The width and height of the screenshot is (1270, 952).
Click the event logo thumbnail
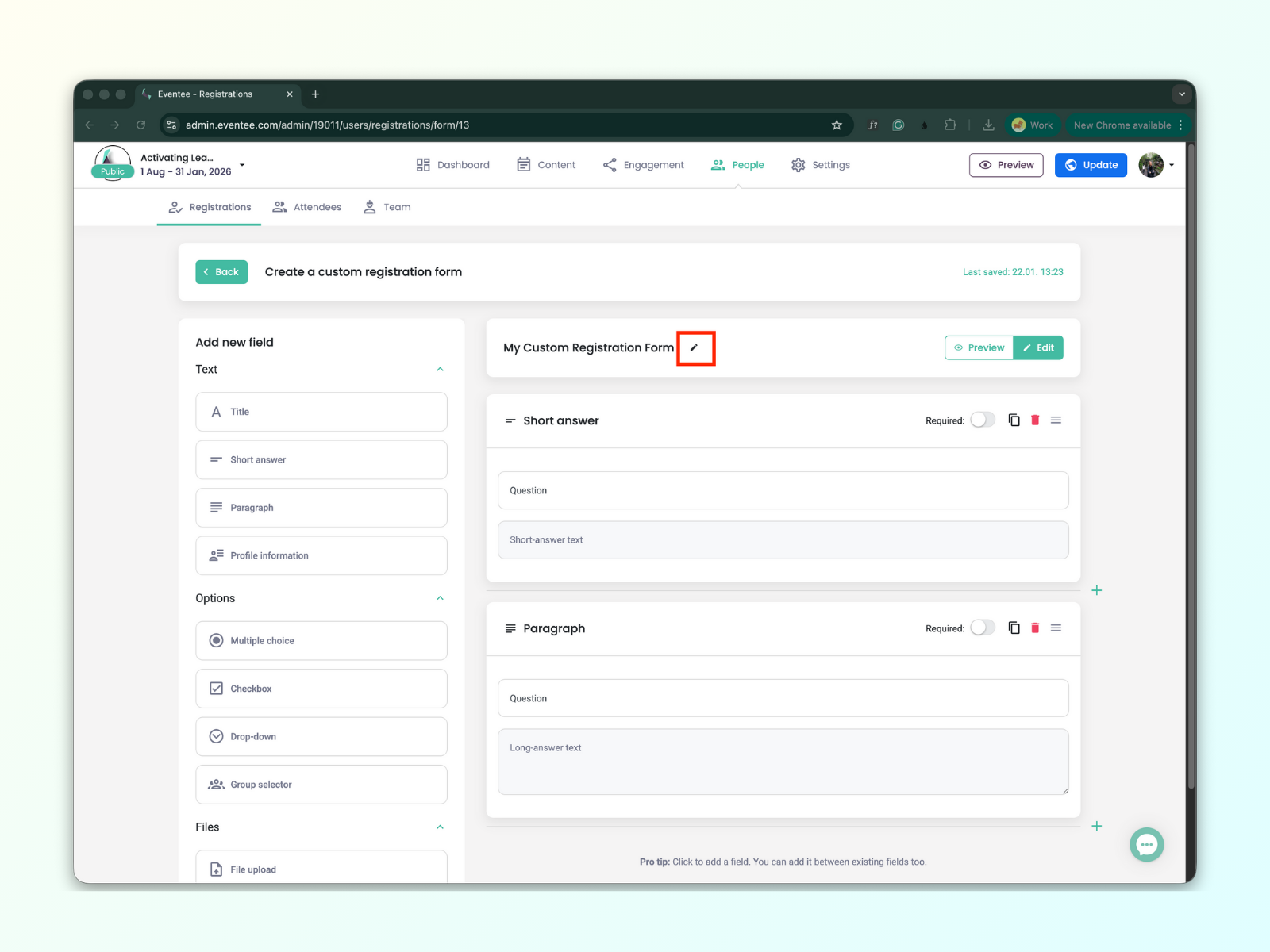pyautogui.click(x=113, y=163)
